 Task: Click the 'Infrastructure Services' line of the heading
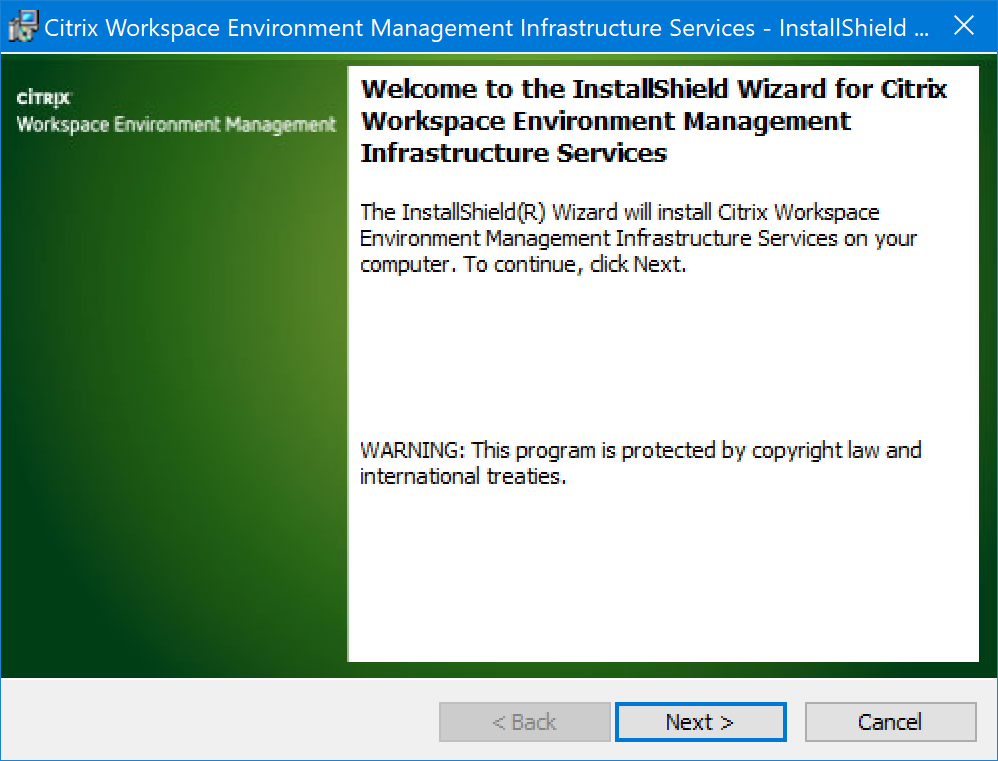513,154
